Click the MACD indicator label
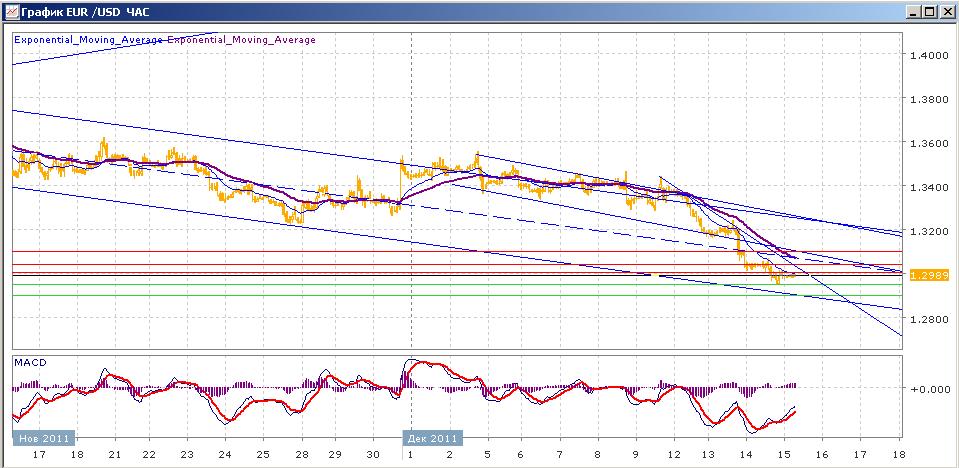 click(30, 362)
